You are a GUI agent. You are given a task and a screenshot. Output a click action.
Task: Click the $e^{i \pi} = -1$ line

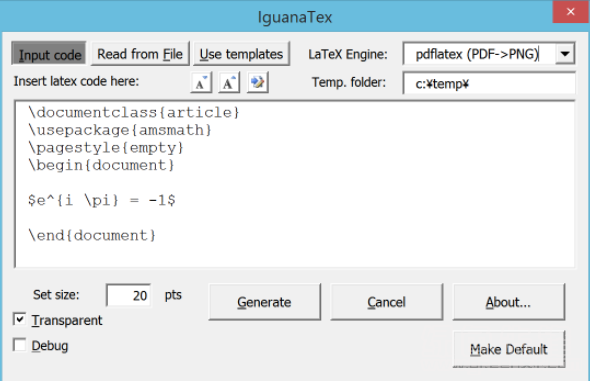(x=102, y=200)
